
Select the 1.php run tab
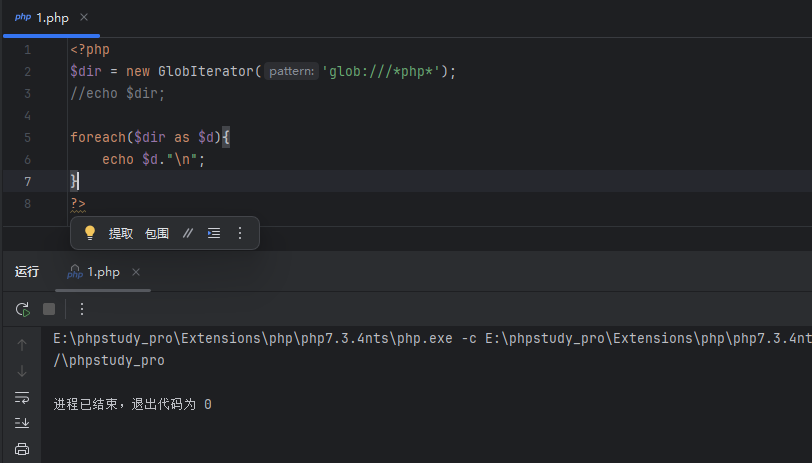click(x=102, y=272)
